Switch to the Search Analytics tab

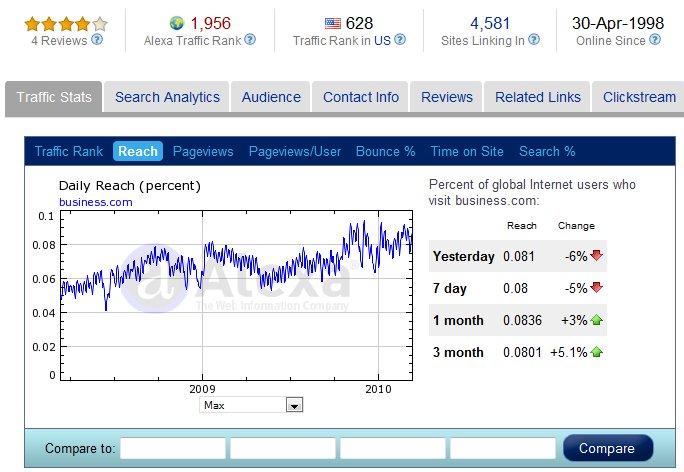click(x=167, y=97)
